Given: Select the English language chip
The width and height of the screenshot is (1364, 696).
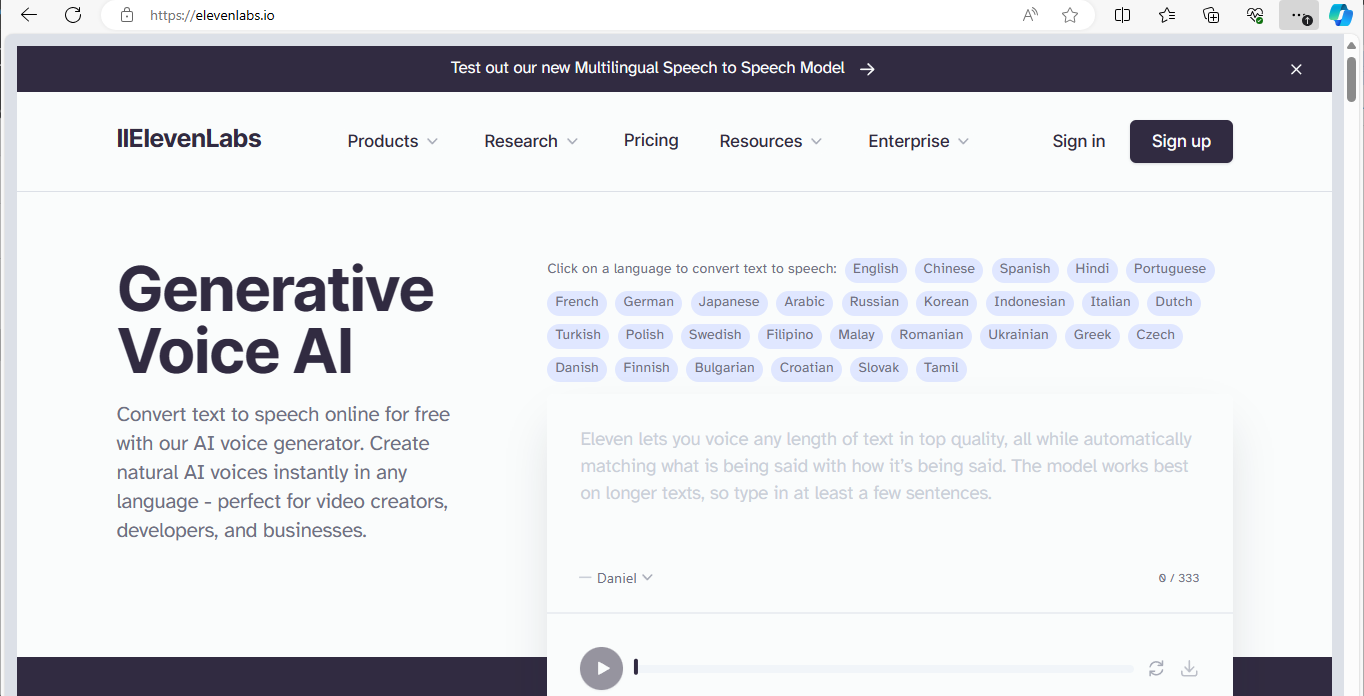Looking at the screenshot, I should coord(875,269).
